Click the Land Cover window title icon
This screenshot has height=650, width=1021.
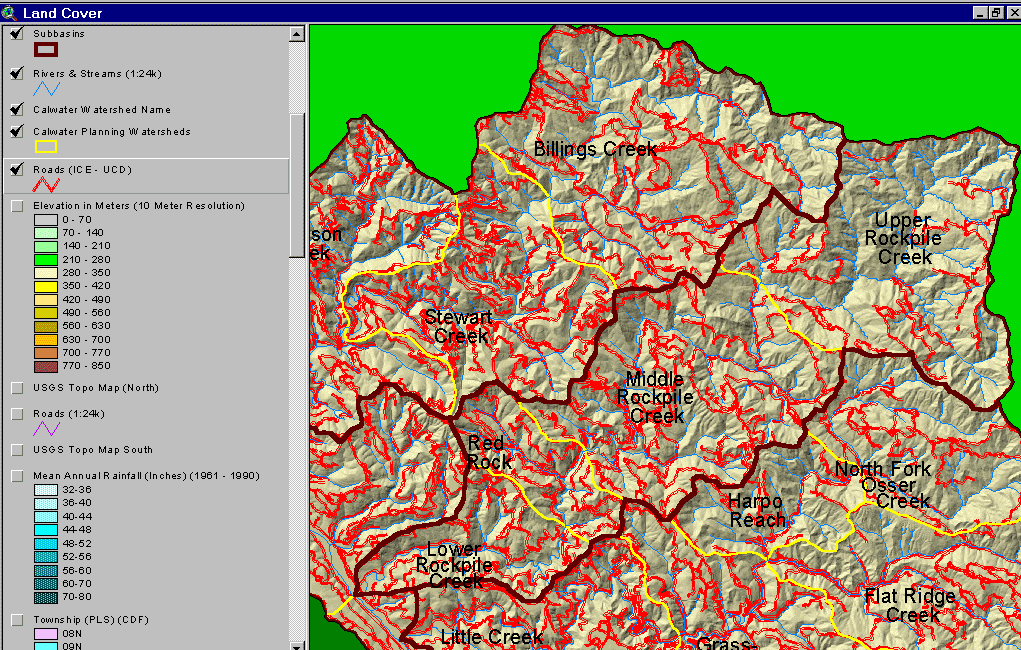coord(9,12)
